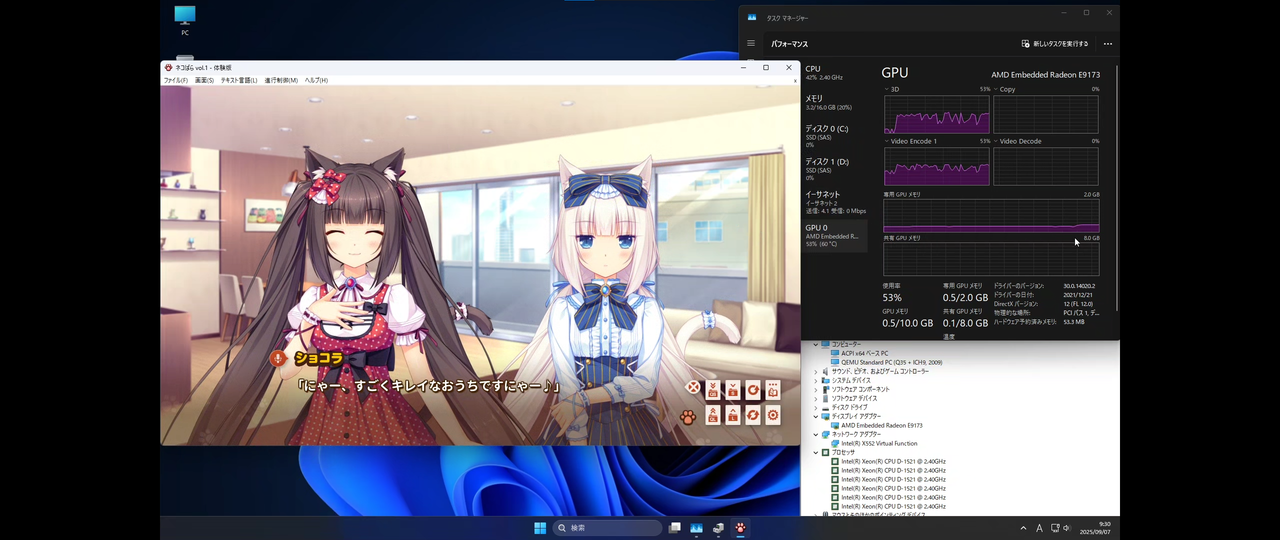Image resolution: width=1280 pixels, height=540 pixels.
Task: Collapse the コンピューター node in Device Manager
Action: click(x=815, y=344)
